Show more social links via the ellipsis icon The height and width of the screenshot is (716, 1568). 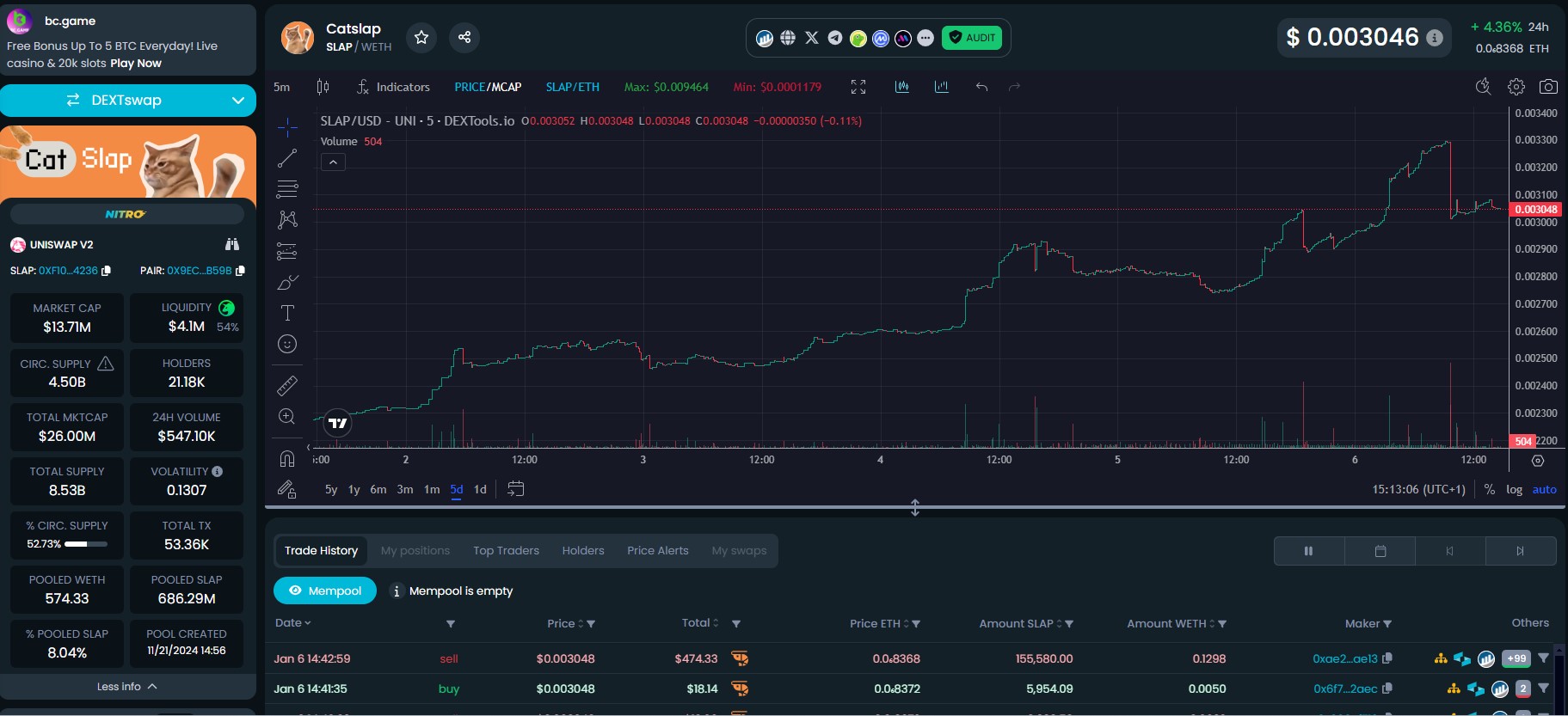[x=925, y=38]
